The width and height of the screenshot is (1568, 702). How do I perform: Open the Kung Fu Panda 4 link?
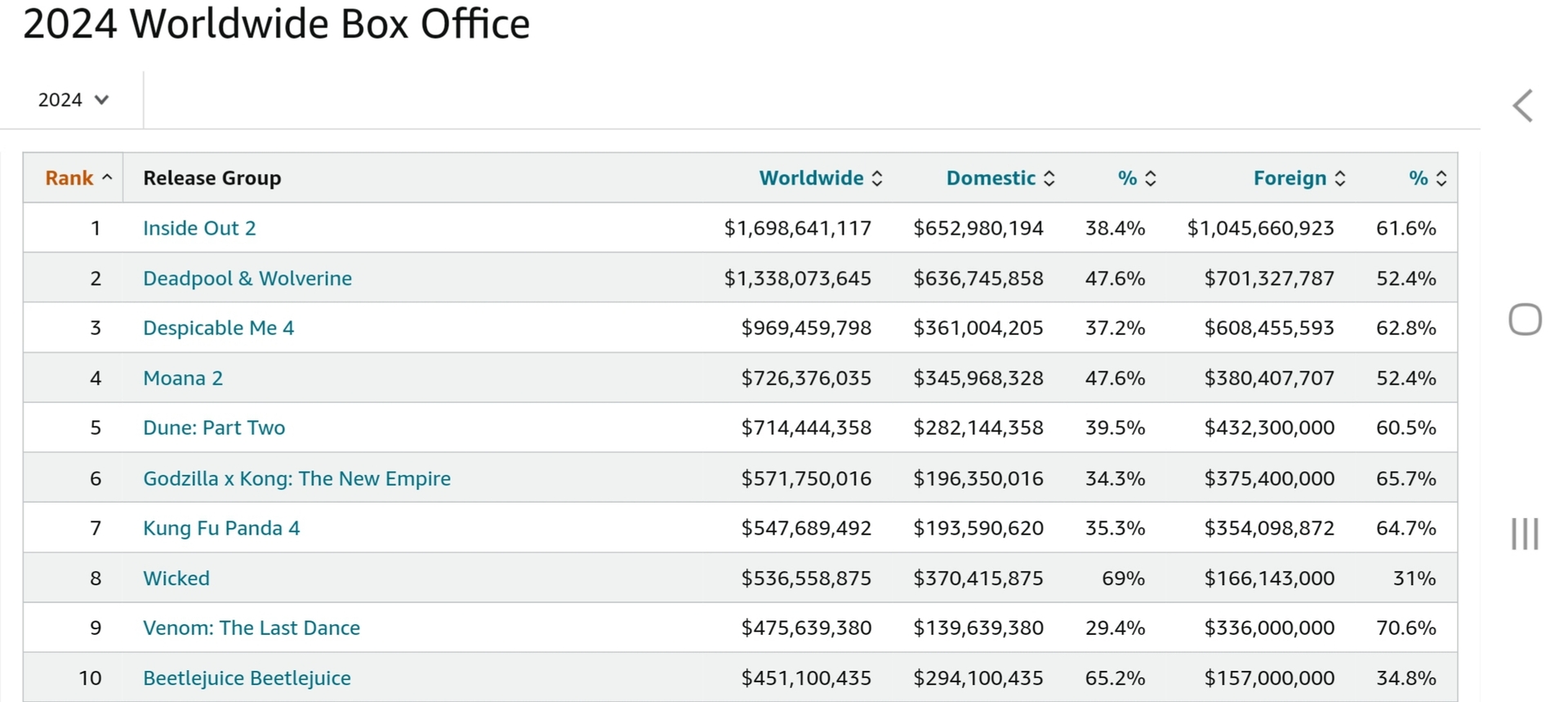[221, 529]
